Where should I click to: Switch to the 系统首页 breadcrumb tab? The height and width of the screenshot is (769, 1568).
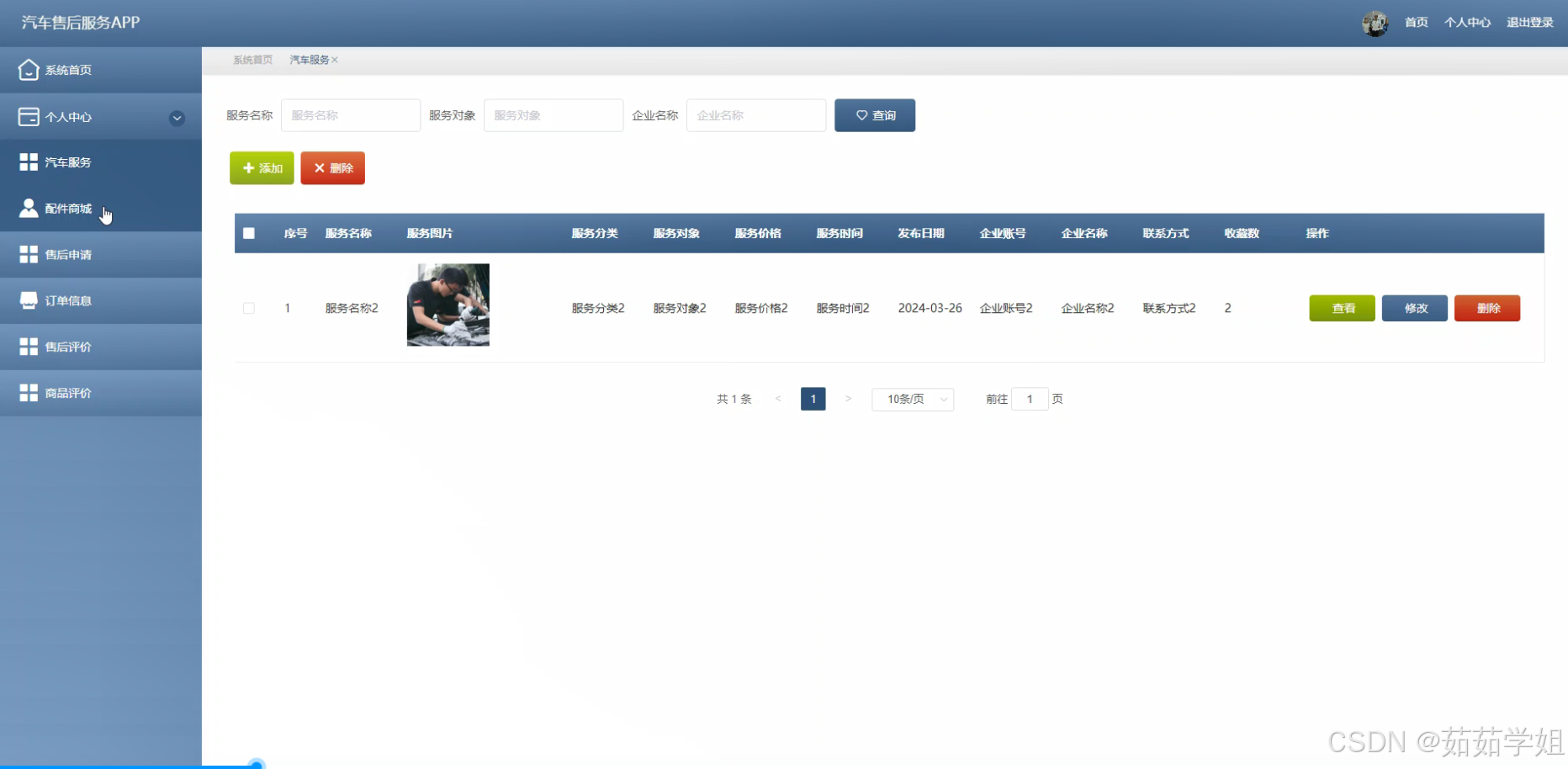coord(252,60)
